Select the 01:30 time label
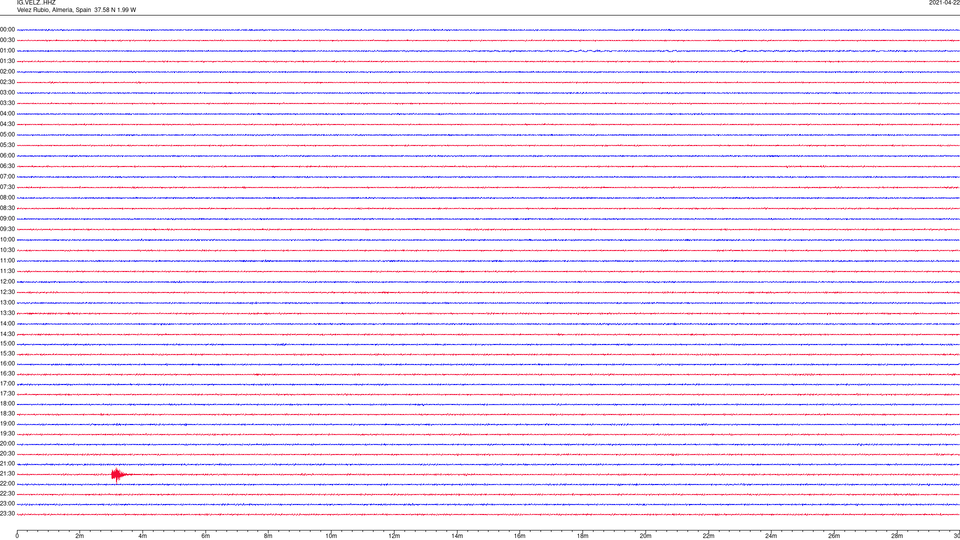960x540 pixels. [x=7, y=61]
